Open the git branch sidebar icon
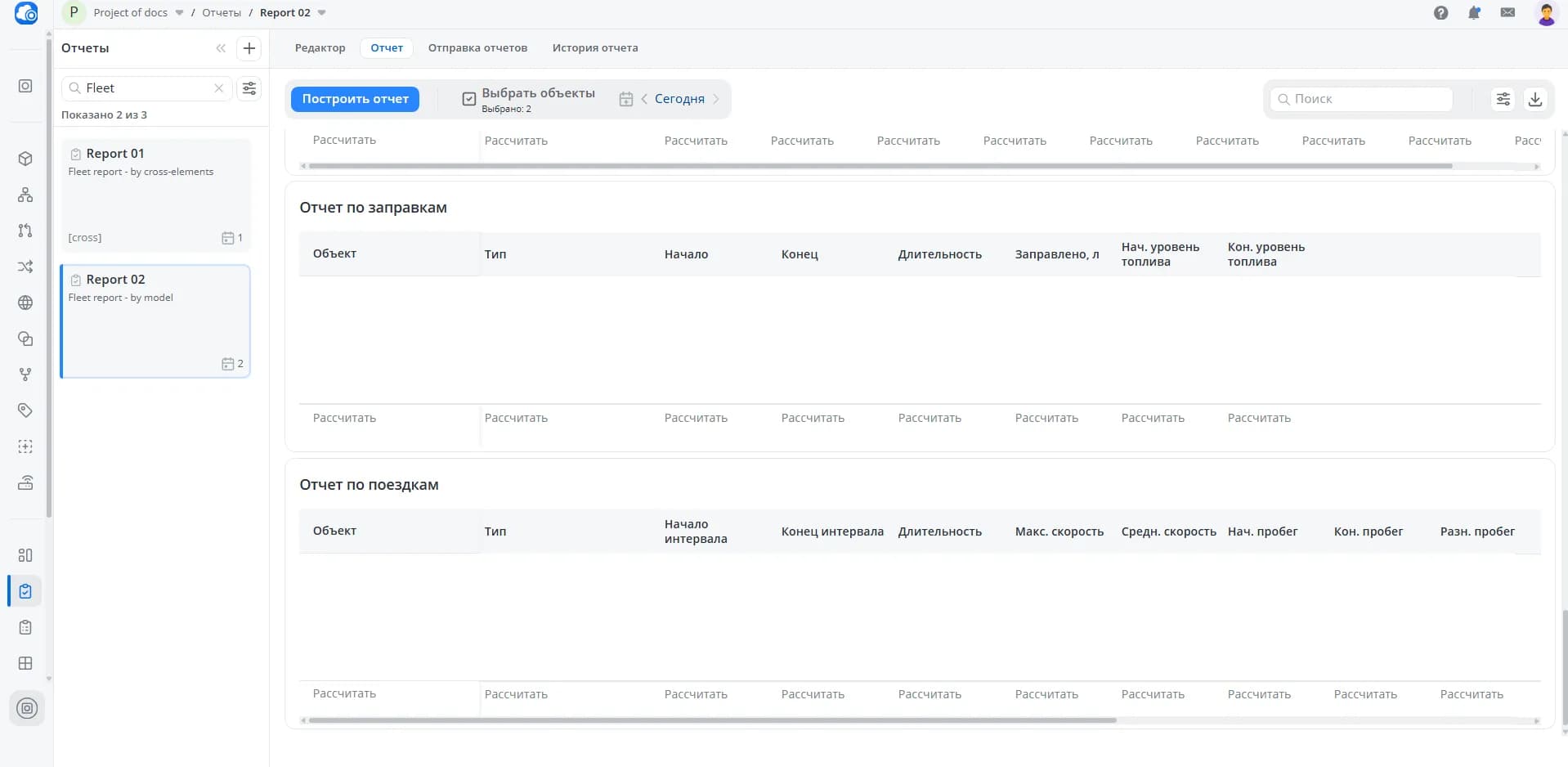Screen dimensions: 1568x767 pos(25,375)
